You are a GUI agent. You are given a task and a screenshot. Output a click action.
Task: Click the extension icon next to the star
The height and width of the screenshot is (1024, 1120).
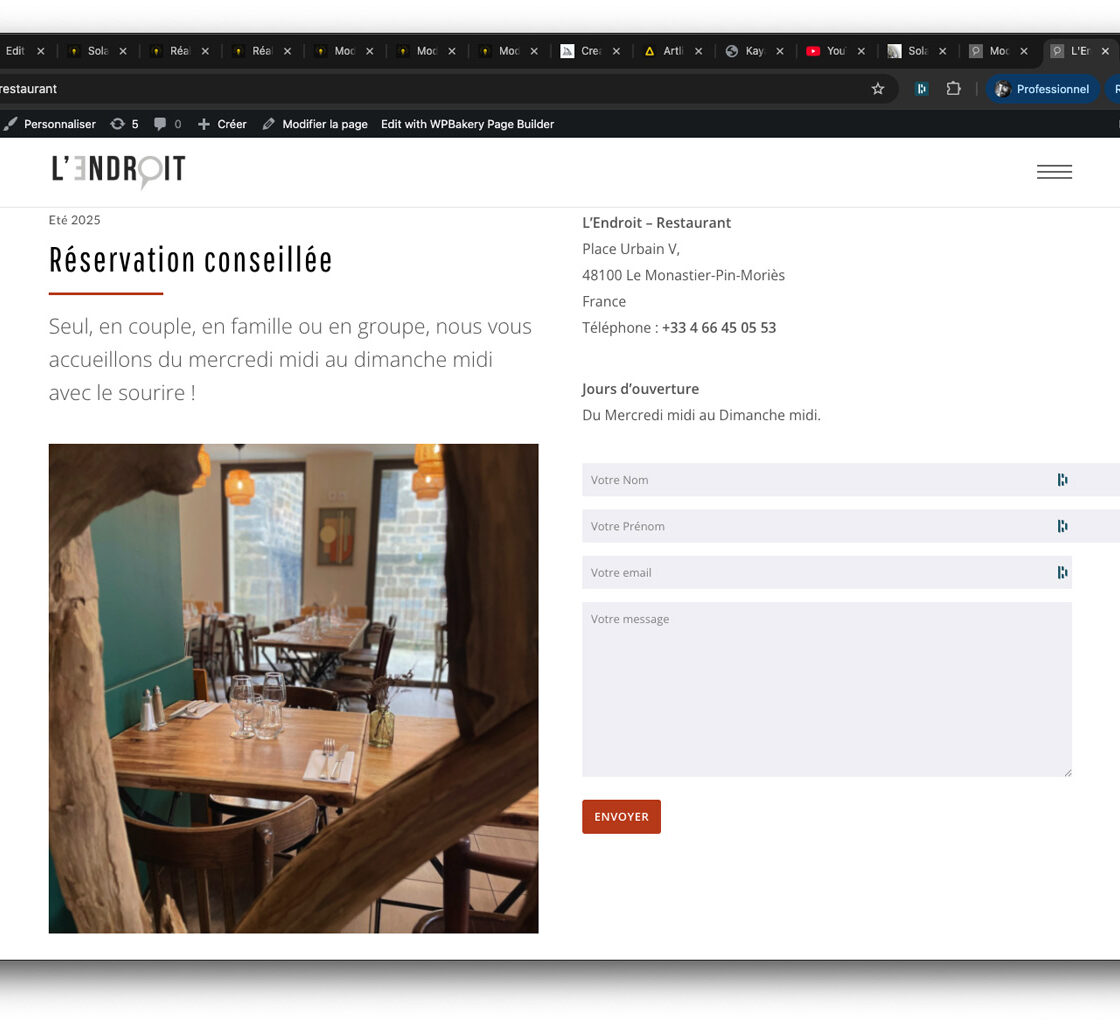coord(921,89)
